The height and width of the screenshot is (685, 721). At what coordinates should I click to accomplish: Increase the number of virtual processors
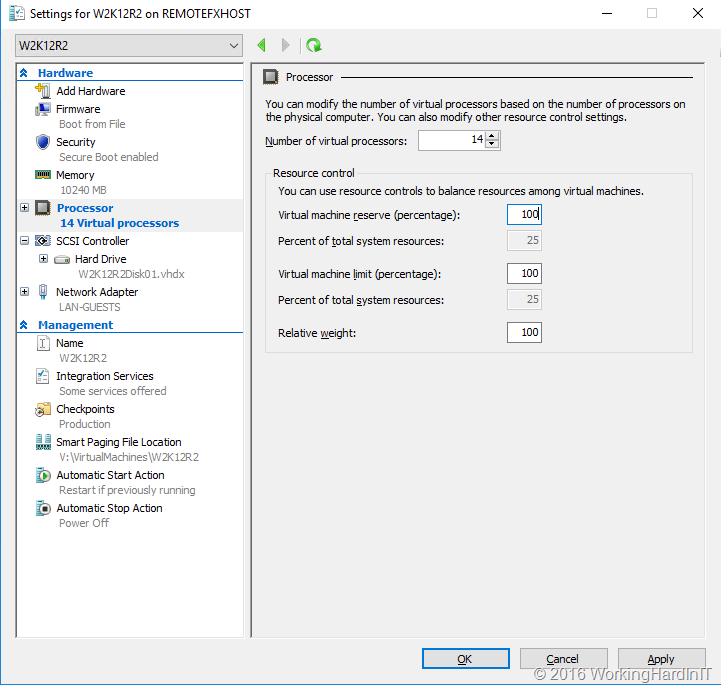(x=492, y=136)
